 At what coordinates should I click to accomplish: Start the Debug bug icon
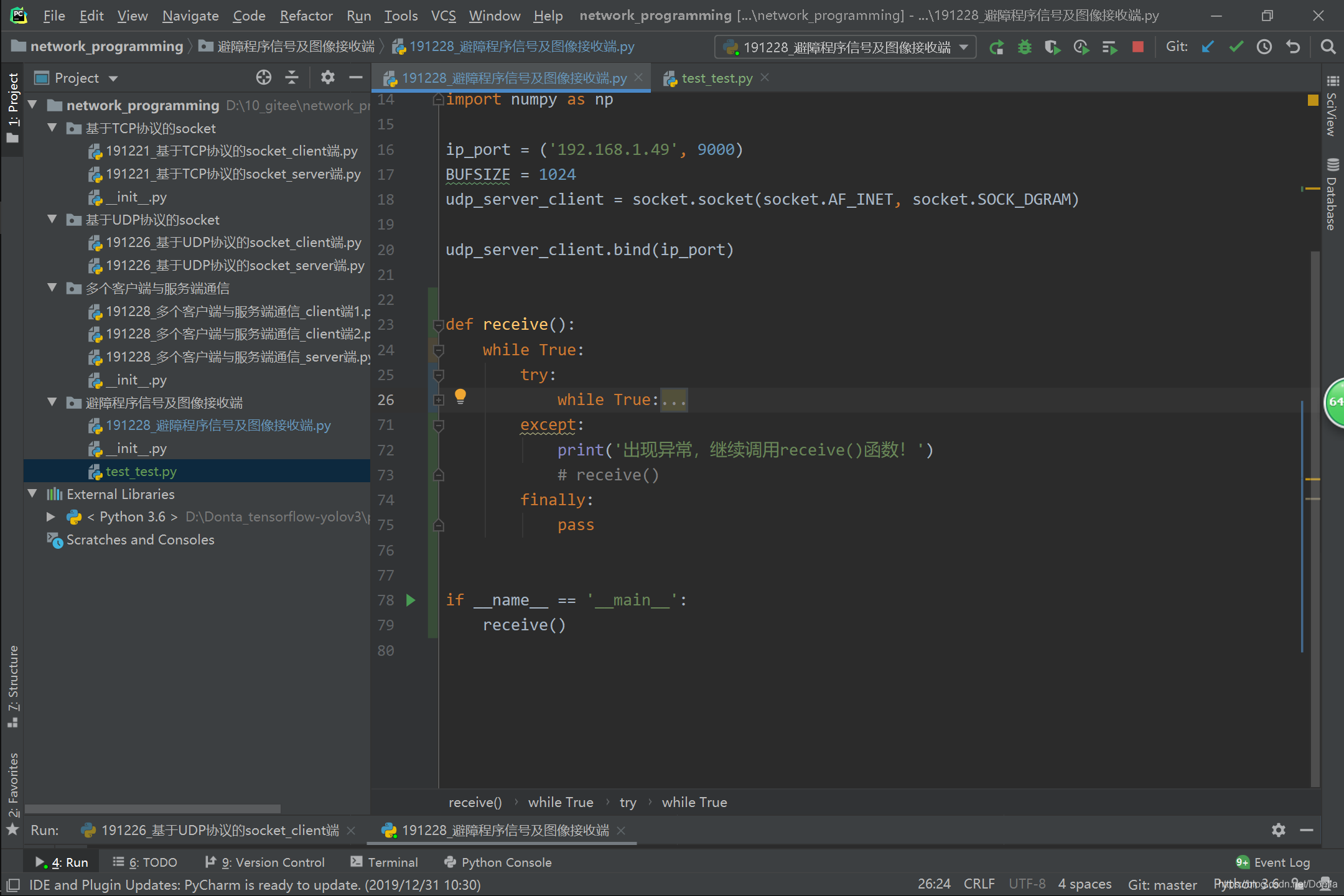1024,47
